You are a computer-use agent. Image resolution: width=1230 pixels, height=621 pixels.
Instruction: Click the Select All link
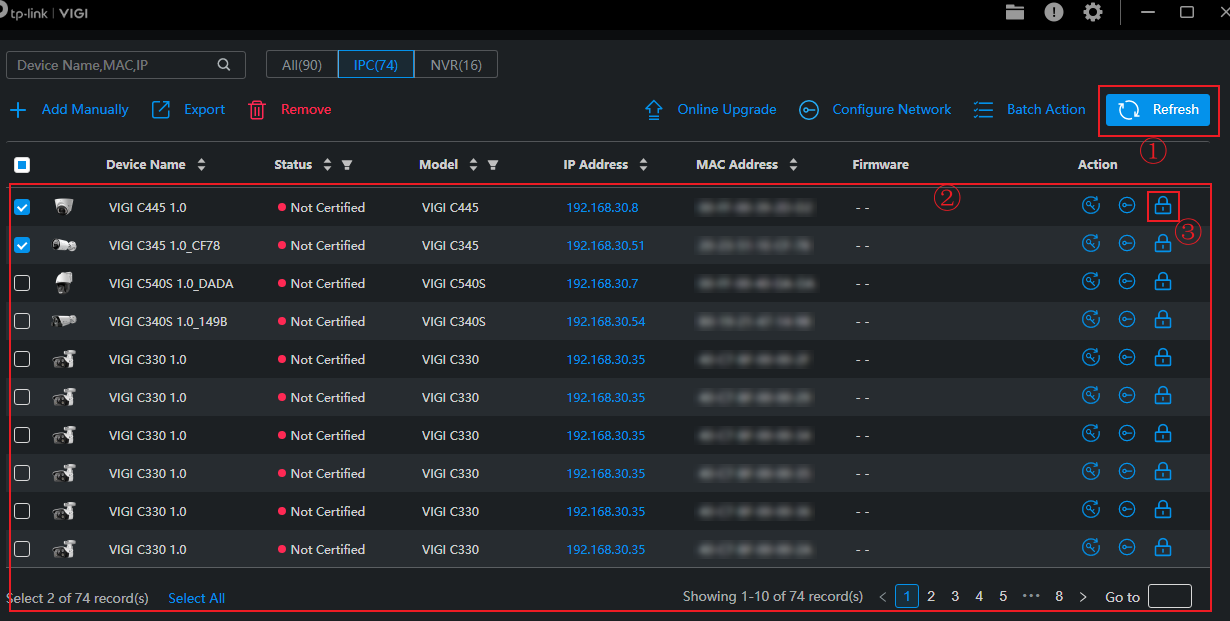coord(196,598)
